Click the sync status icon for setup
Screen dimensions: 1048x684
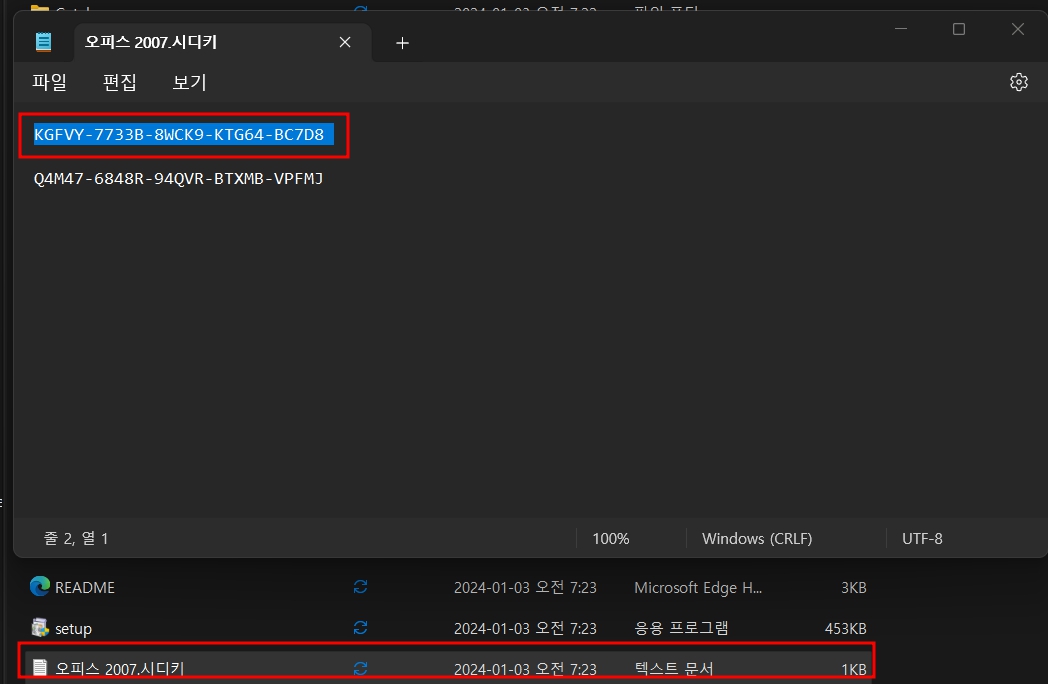coord(360,628)
